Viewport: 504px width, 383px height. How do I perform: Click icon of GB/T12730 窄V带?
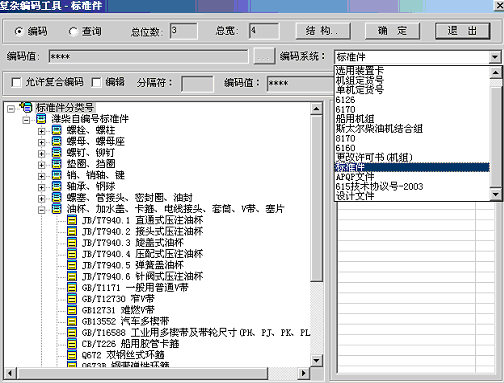pos(72,299)
